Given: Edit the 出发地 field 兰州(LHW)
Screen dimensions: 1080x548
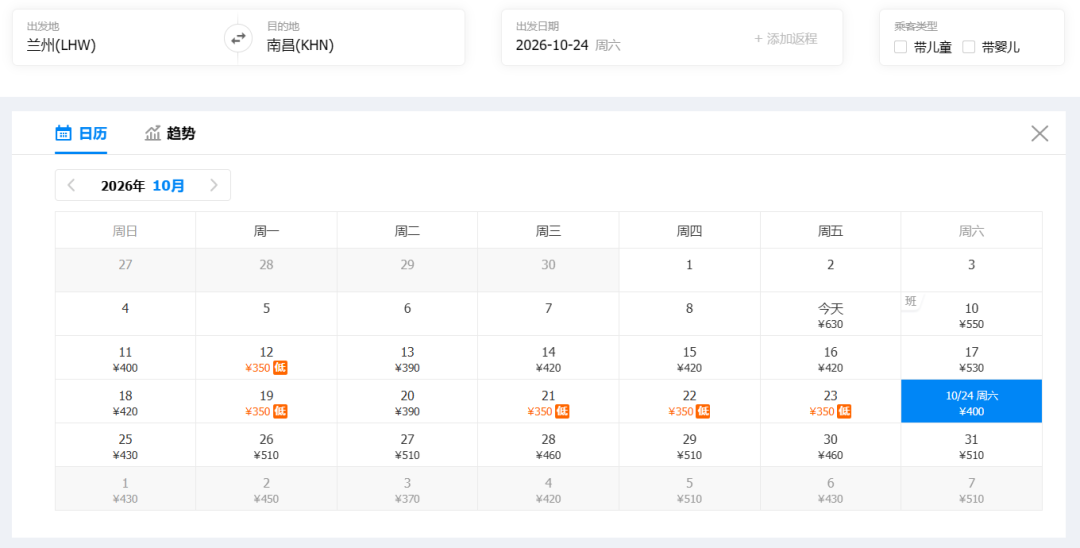Looking at the screenshot, I should pyautogui.click(x=125, y=38).
